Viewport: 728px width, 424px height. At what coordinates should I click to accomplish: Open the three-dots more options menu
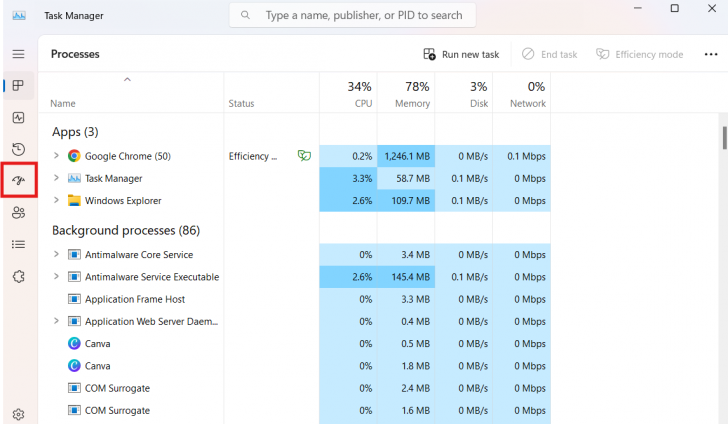click(711, 54)
